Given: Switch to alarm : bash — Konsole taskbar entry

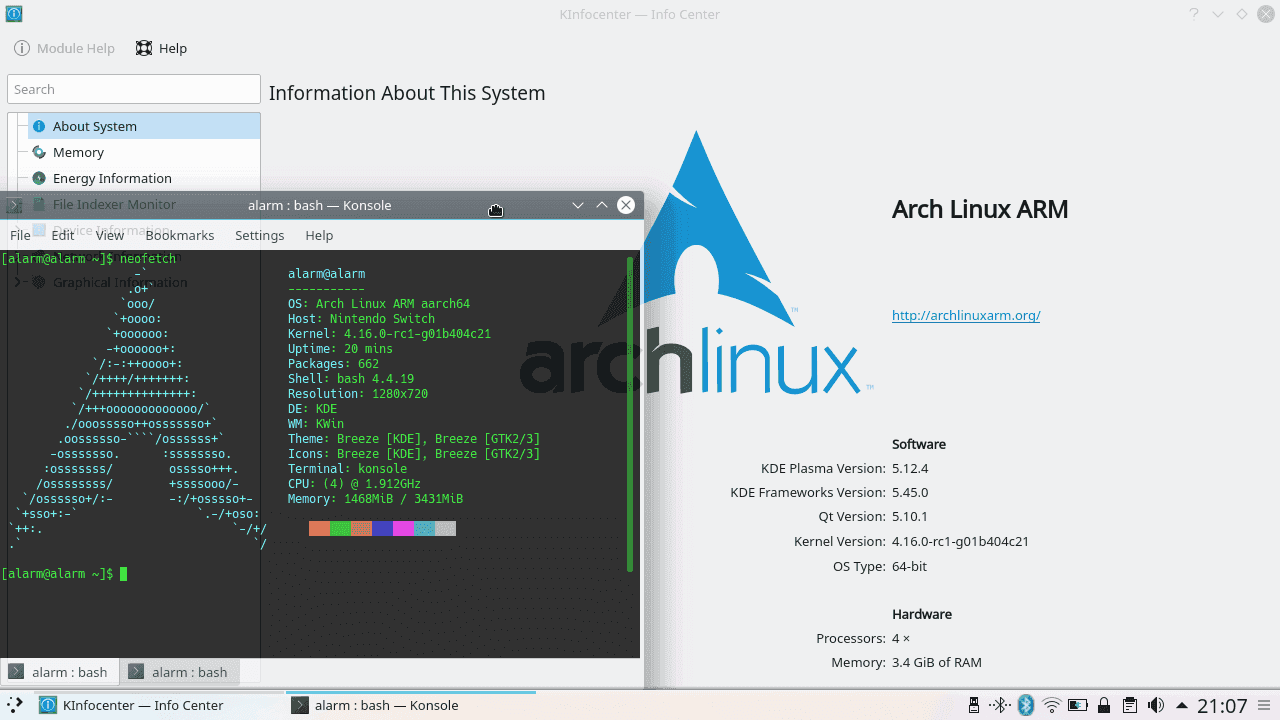Looking at the screenshot, I should pyautogui.click(x=411, y=705).
